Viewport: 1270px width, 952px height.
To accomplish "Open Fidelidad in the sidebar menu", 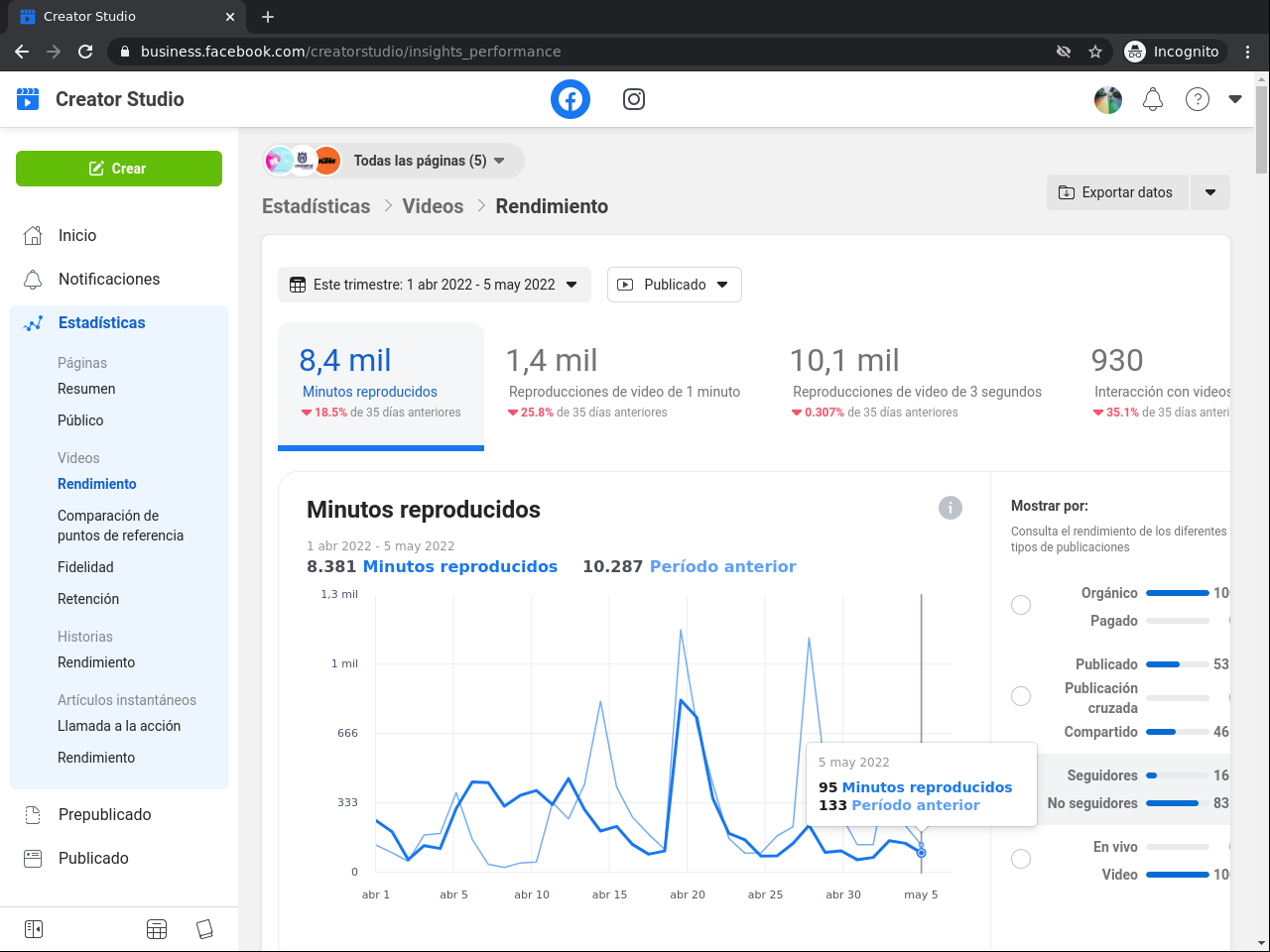I will tap(85, 567).
